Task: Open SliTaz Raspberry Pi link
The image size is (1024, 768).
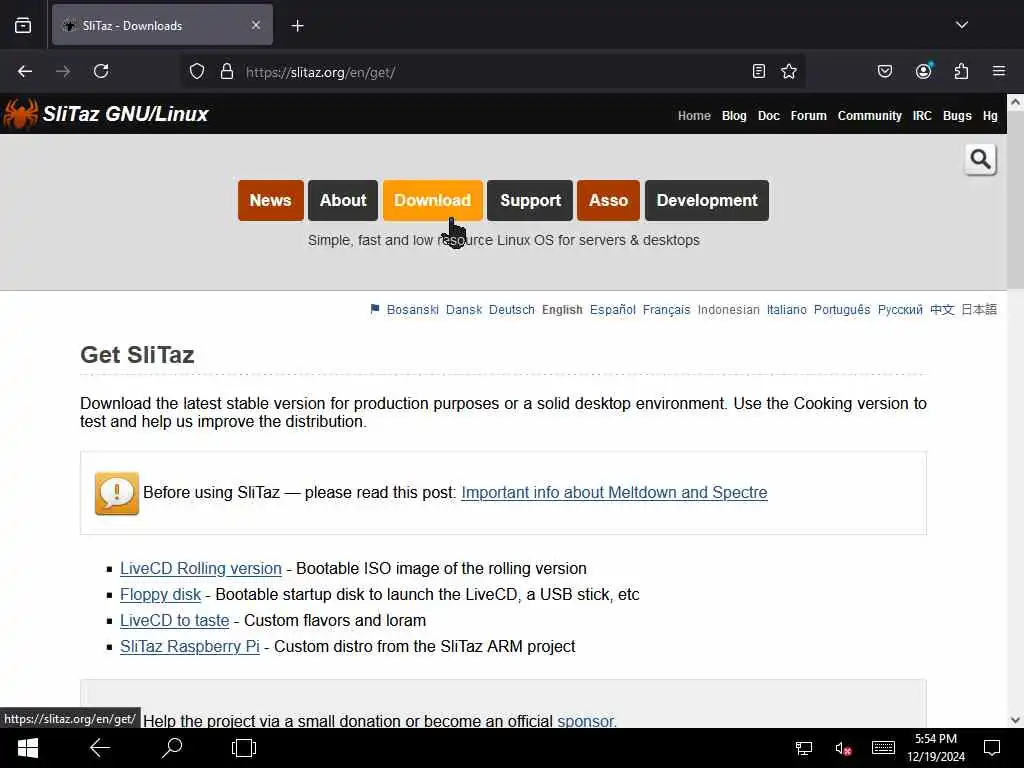Action: 189,647
